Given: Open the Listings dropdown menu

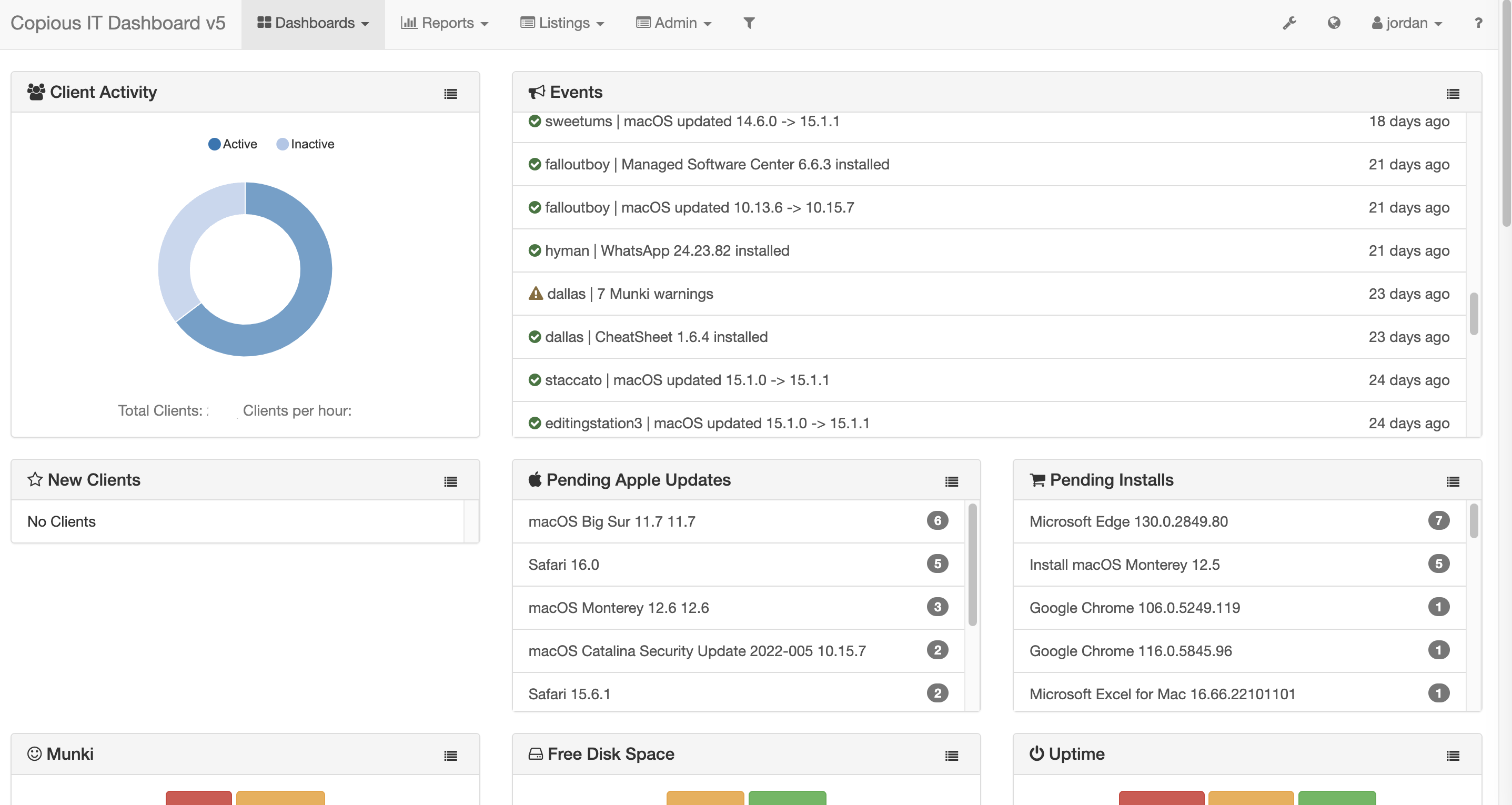Looking at the screenshot, I should 562,23.
